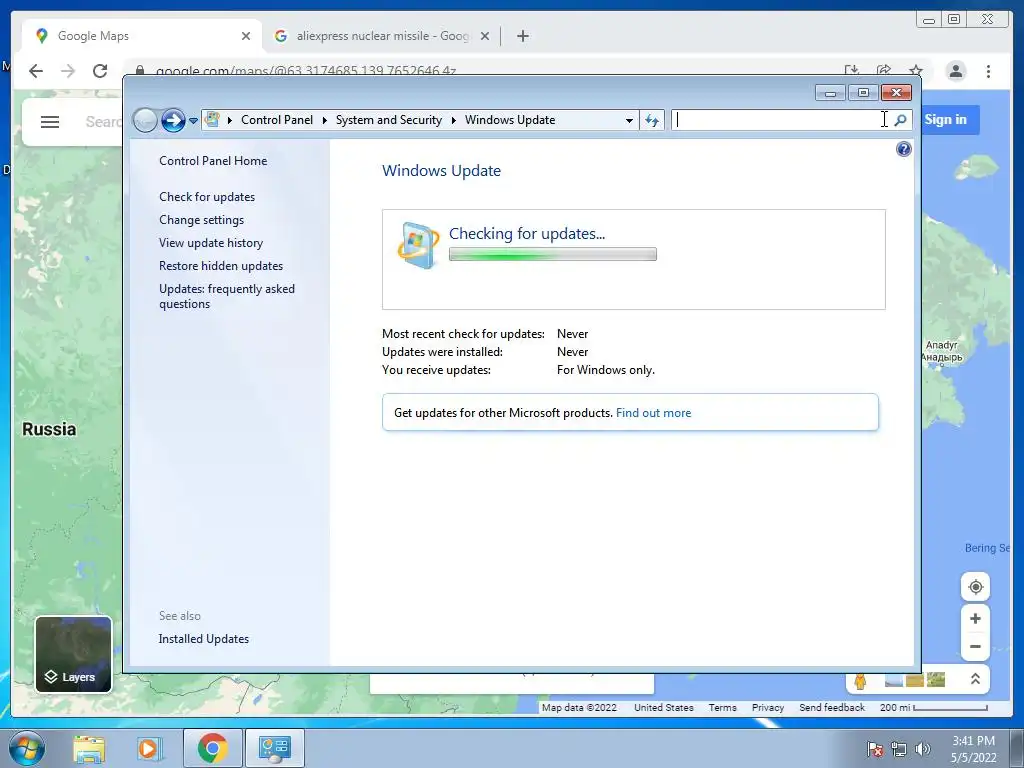The height and width of the screenshot is (768, 1024).
Task: Expand the address bar history dropdown
Action: click(x=629, y=120)
